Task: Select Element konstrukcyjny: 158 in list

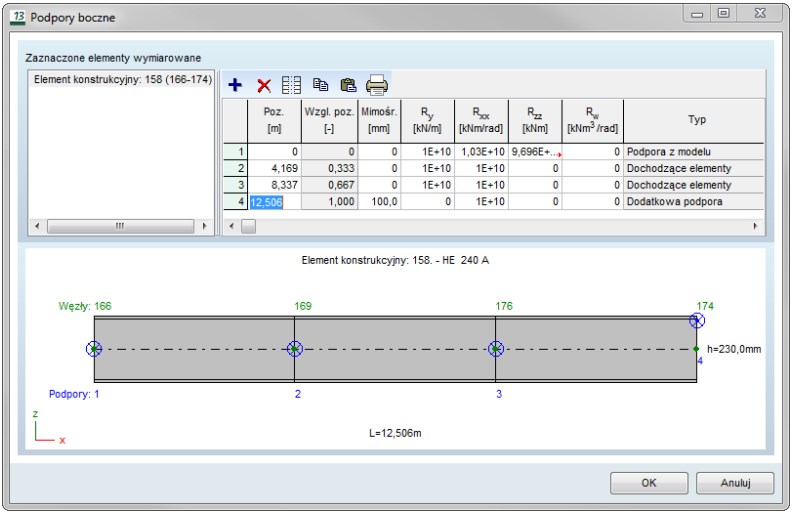Action: (x=122, y=79)
